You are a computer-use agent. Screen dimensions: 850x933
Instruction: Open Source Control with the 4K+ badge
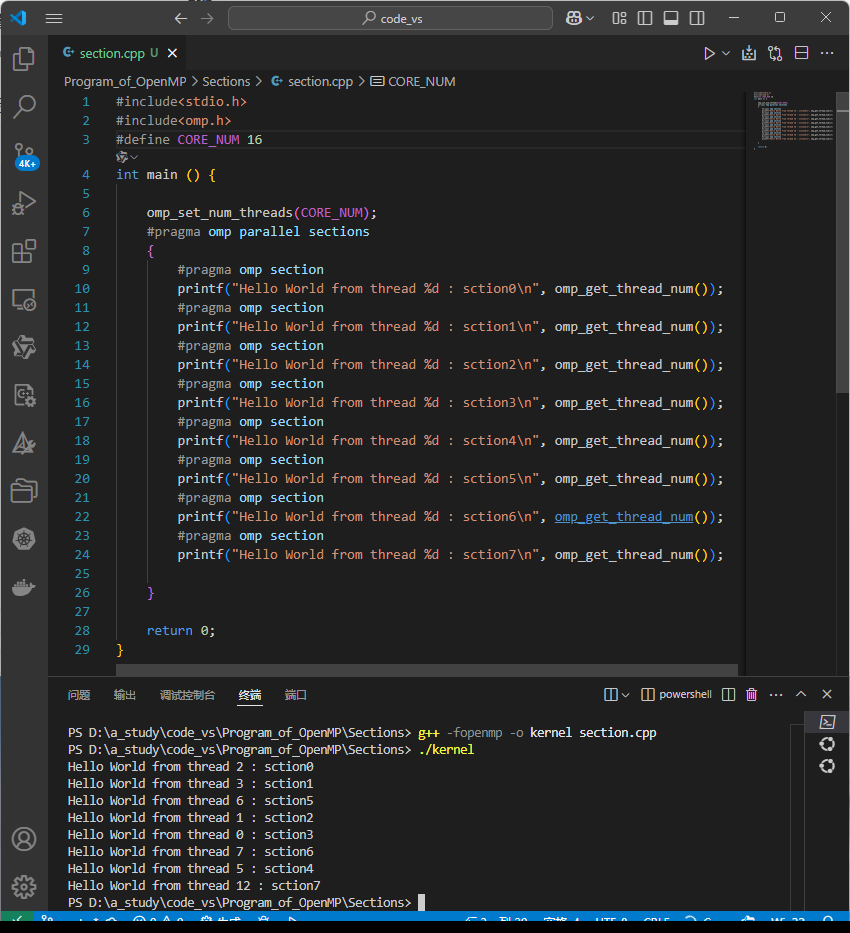(25, 156)
